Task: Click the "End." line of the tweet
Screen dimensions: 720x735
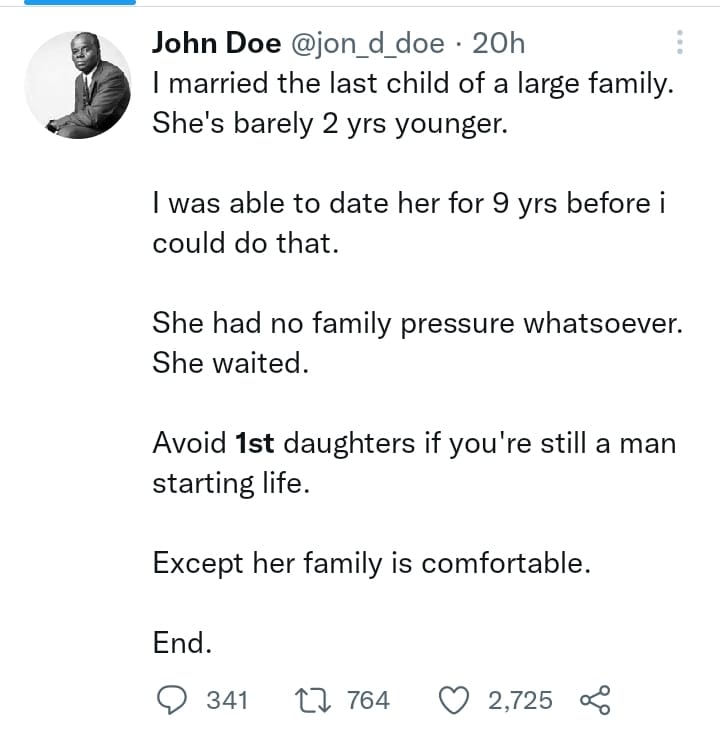Action: coord(182,643)
